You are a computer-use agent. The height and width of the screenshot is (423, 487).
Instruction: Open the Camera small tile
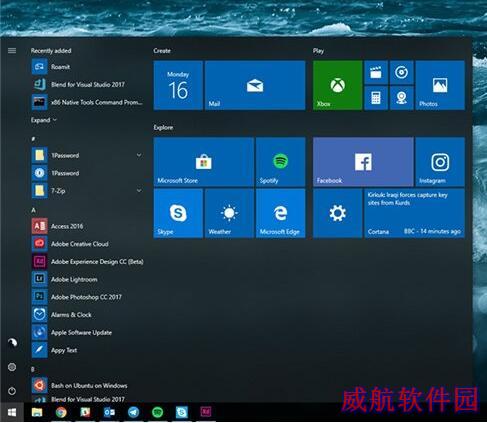(x=402, y=98)
